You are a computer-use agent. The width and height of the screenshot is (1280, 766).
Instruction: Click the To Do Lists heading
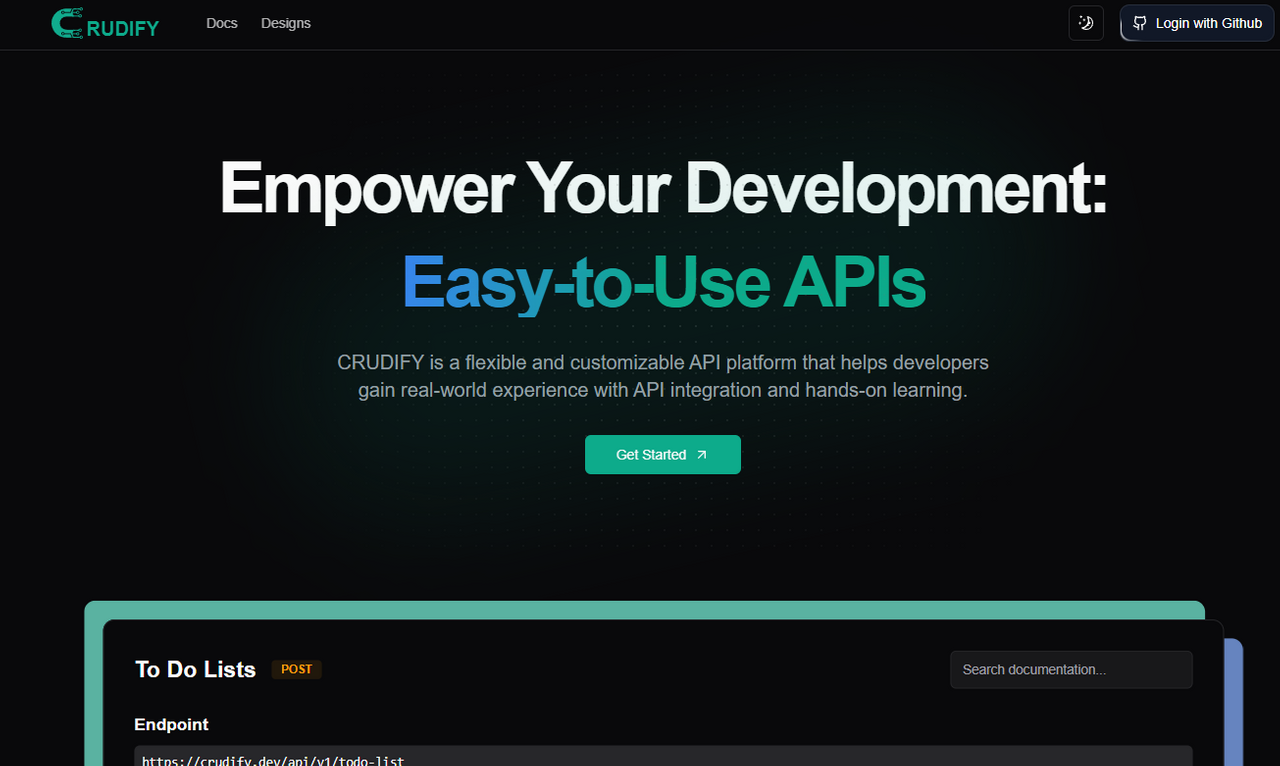(x=196, y=670)
